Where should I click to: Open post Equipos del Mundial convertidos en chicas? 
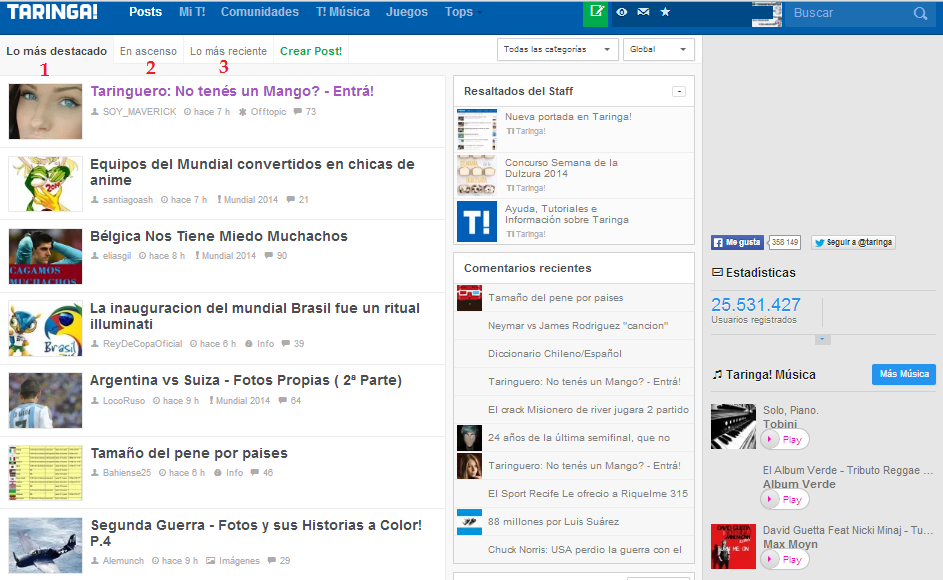coord(252,172)
